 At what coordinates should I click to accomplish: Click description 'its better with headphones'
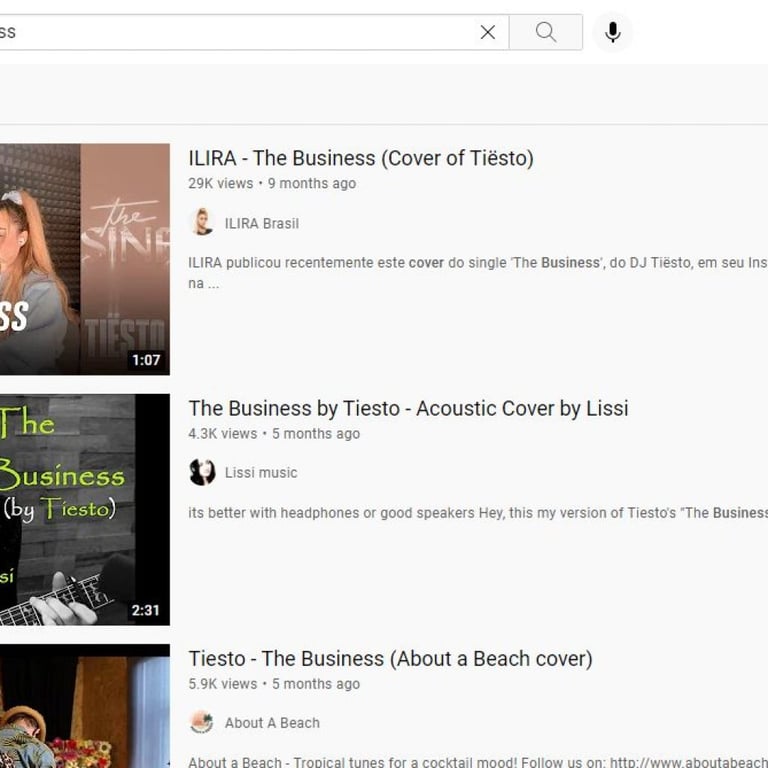tap(478, 513)
